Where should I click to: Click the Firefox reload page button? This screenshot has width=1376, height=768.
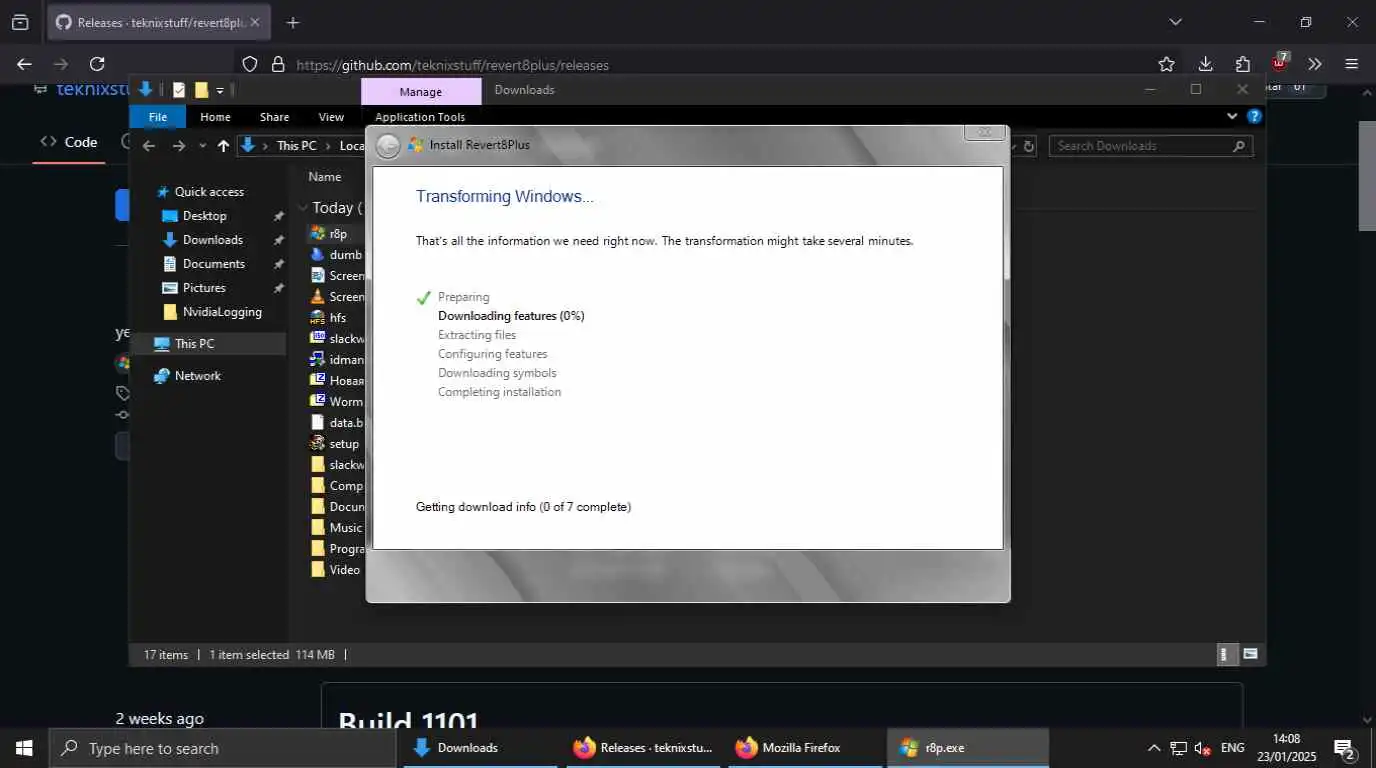tap(97, 64)
